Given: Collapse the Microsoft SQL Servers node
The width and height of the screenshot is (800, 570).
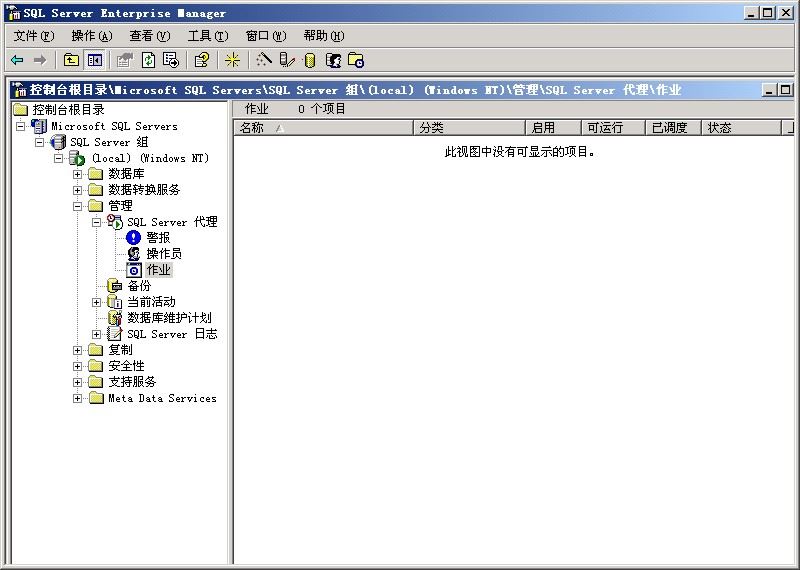Looking at the screenshot, I should (x=20, y=126).
